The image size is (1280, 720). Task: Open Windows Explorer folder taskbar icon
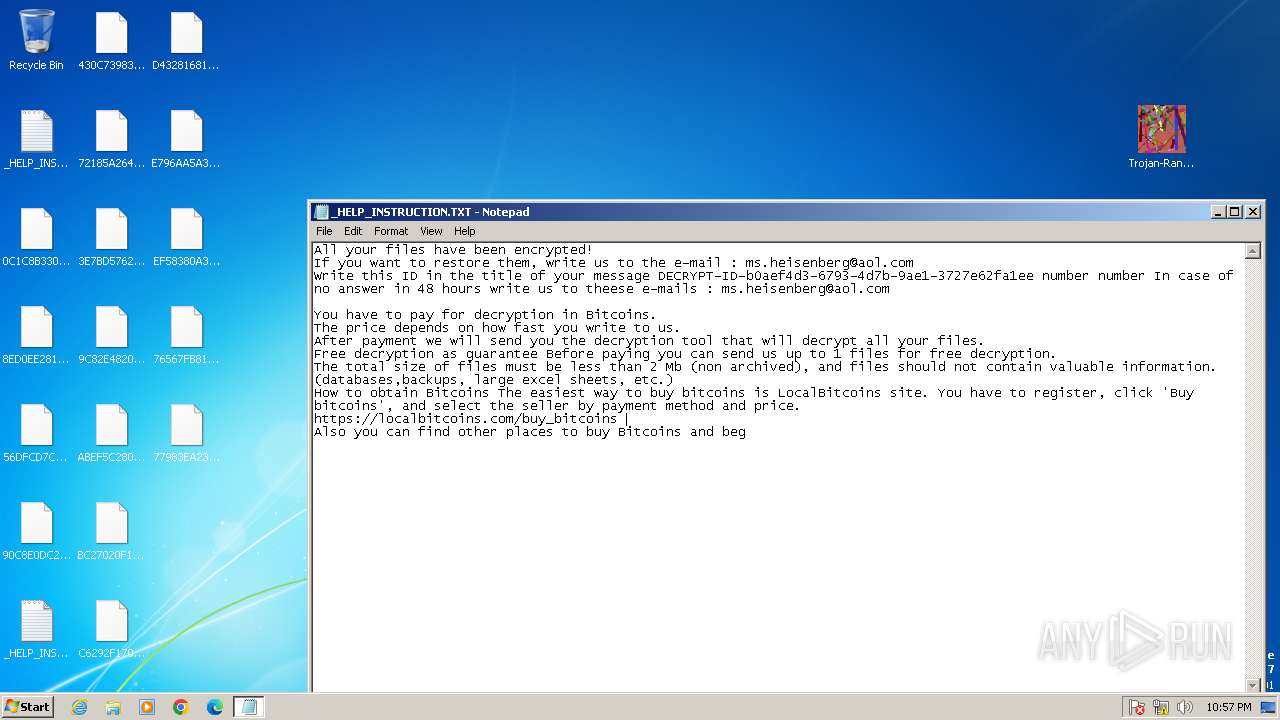[113, 707]
